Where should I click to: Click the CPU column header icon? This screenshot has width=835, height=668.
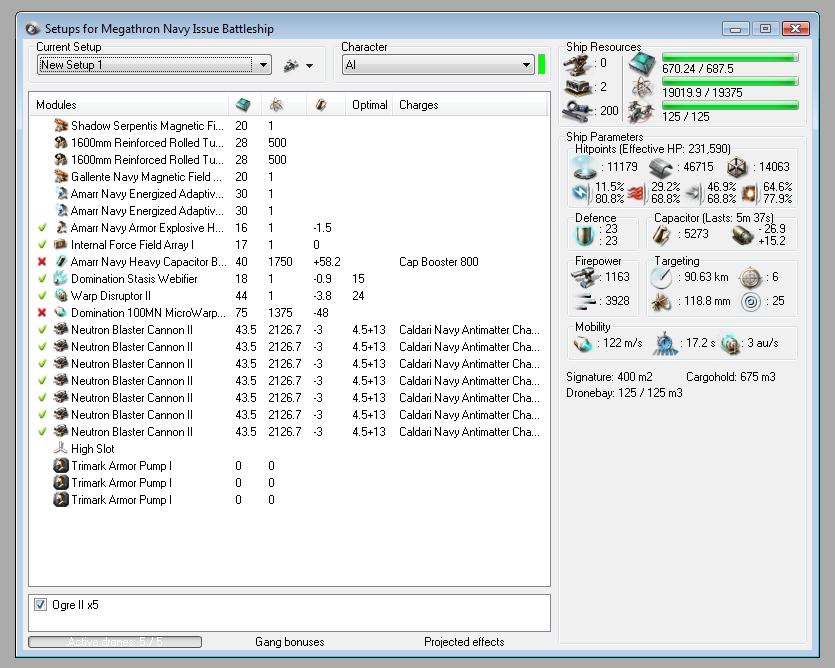(243, 105)
